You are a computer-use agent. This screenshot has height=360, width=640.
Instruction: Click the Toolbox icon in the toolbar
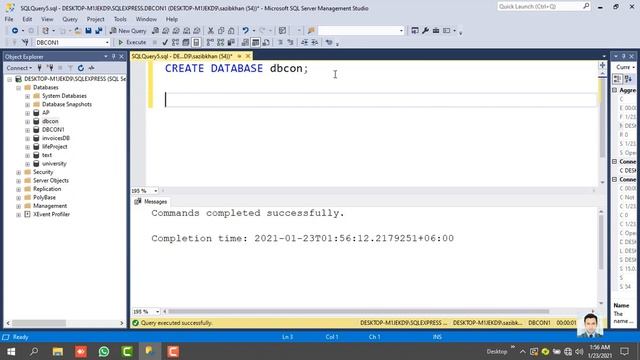click(436, 31)
